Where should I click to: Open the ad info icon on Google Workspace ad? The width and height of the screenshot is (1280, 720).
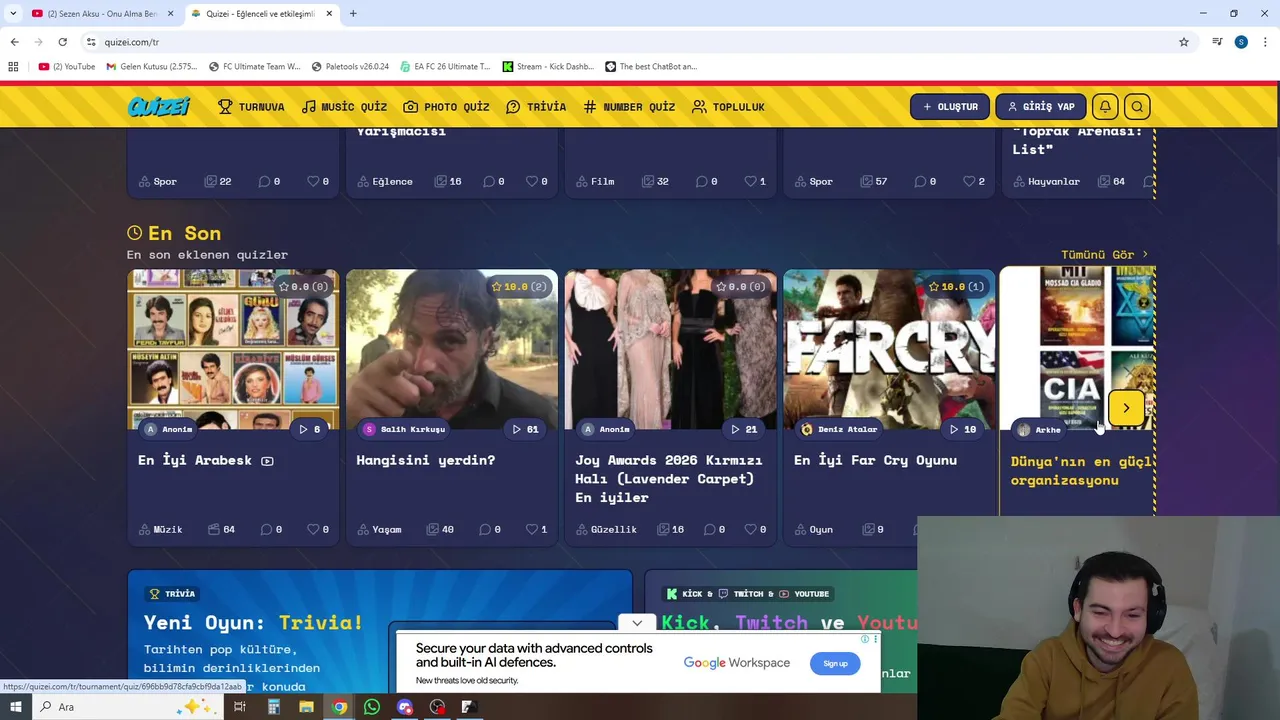tap(866, 638)
